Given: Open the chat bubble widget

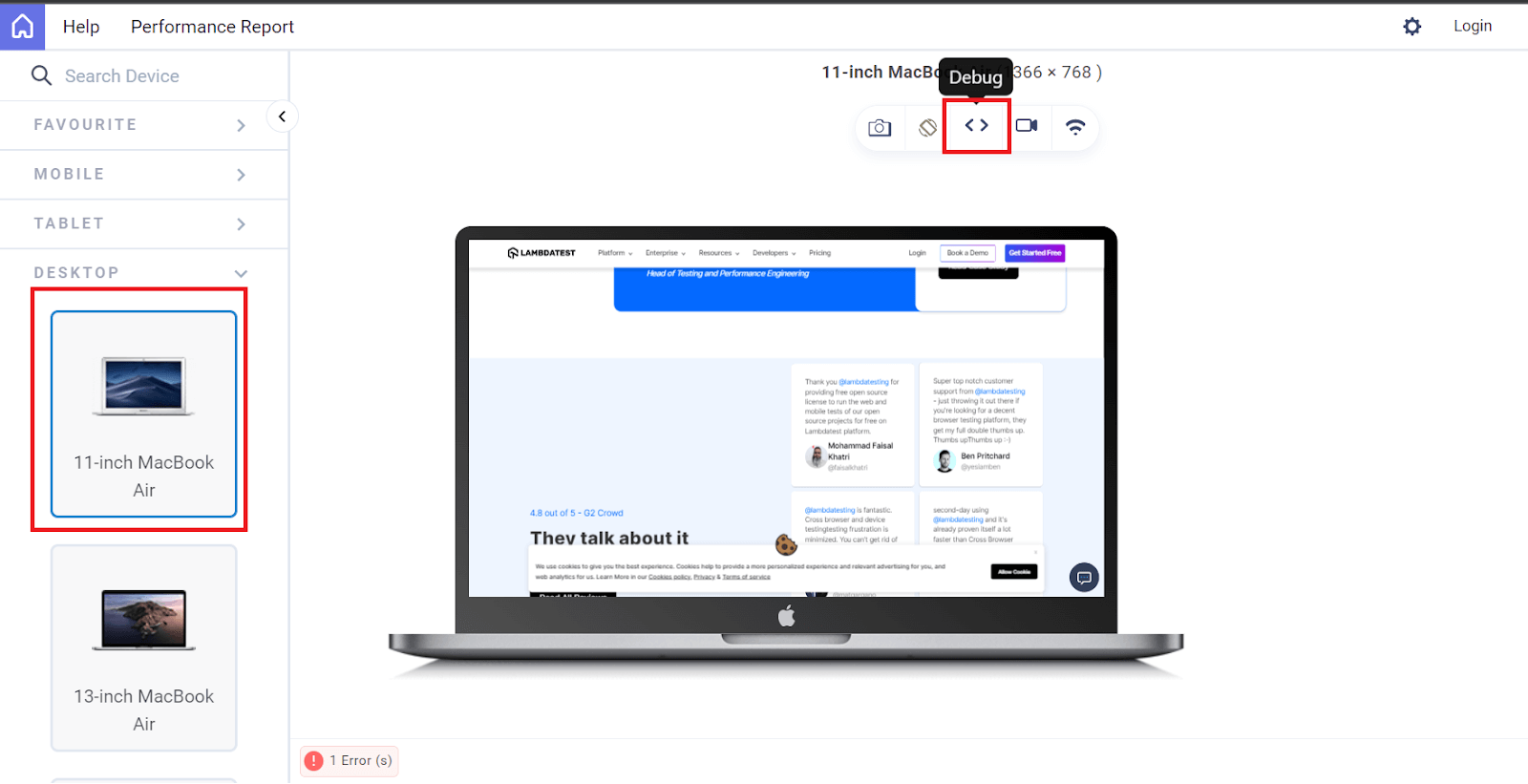Looking at the screenshot, I should tap(1084, 578).
